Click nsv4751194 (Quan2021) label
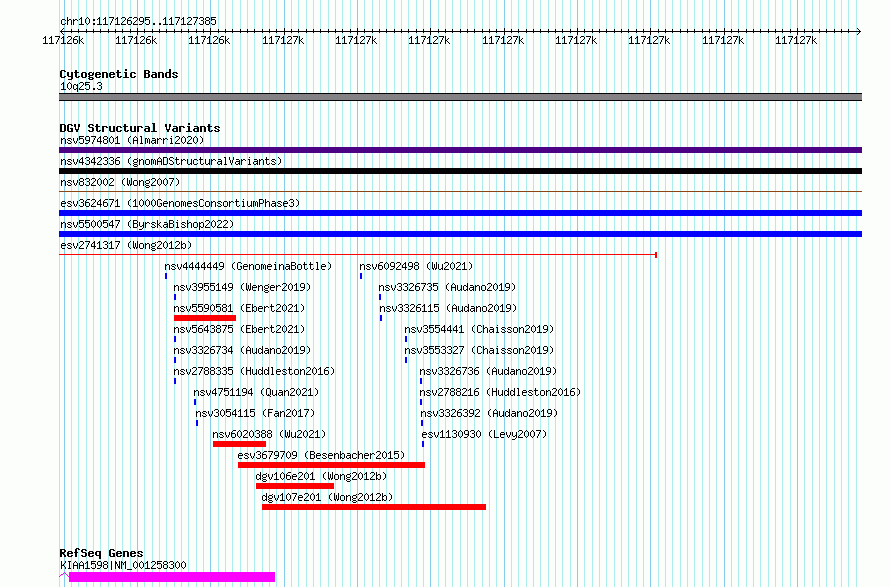Viewport: 890px width, 587px height. pyautogui.click(x=256, y=392)
